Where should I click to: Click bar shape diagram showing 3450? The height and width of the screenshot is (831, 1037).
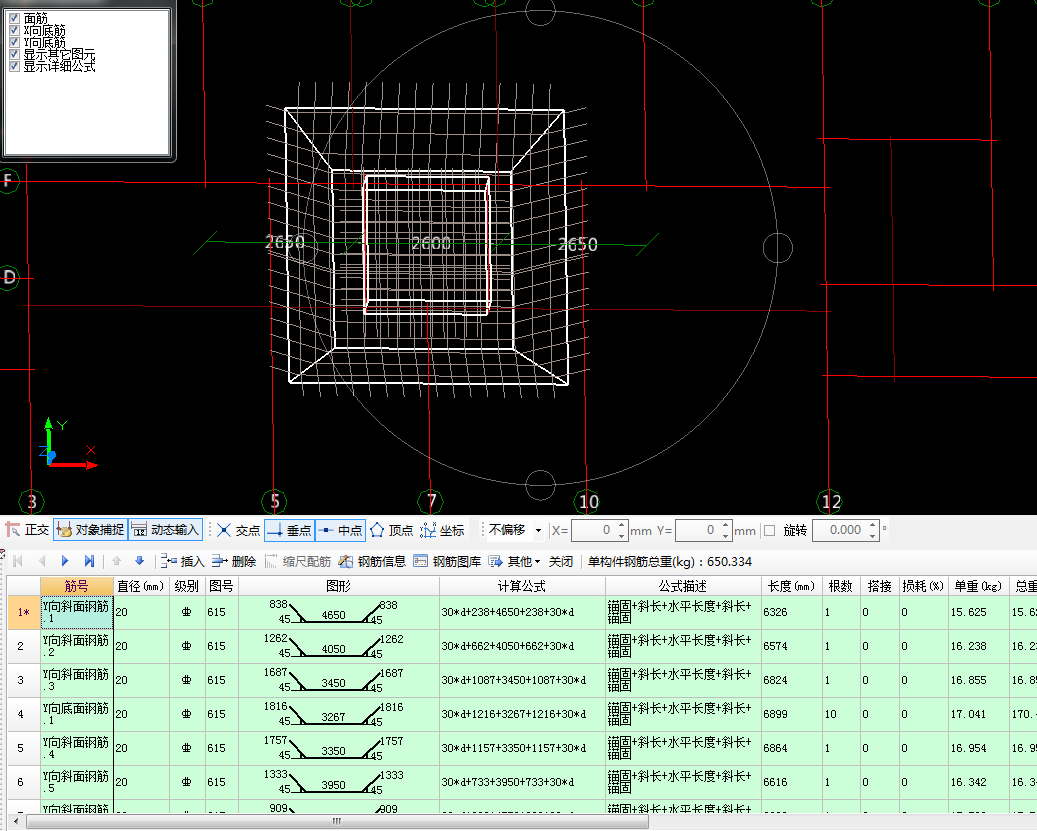point(339,680)
